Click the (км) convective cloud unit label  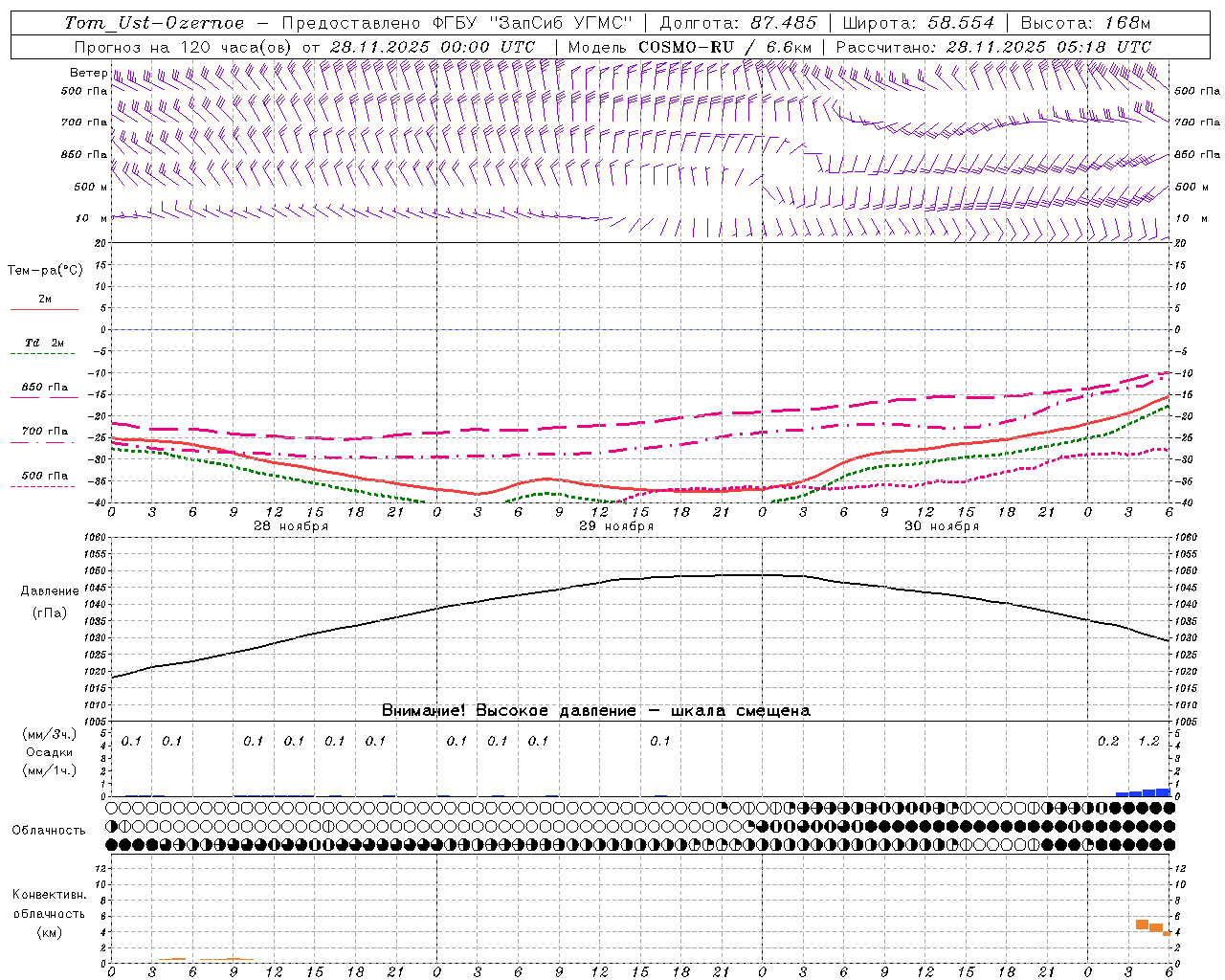pos(49,932)
